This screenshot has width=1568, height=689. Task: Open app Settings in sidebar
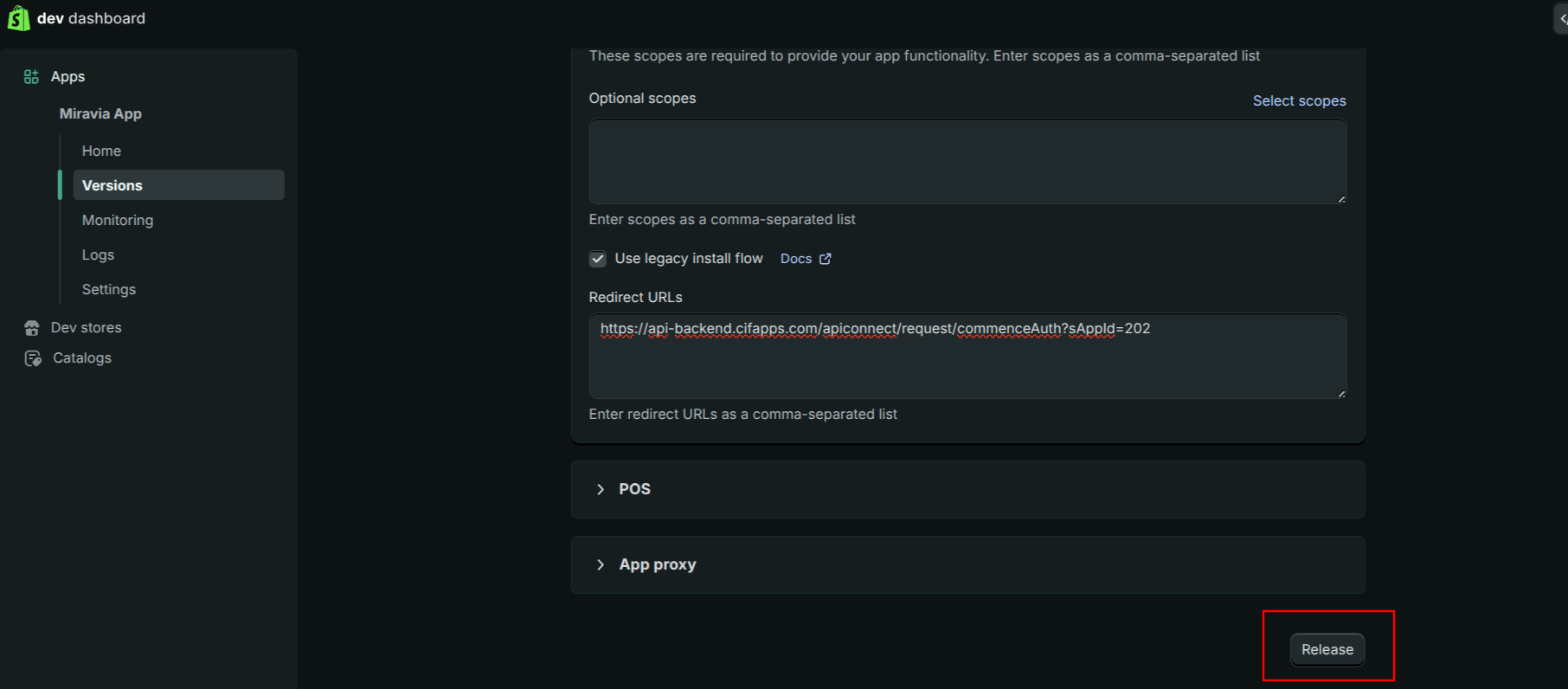coord(109,289)
